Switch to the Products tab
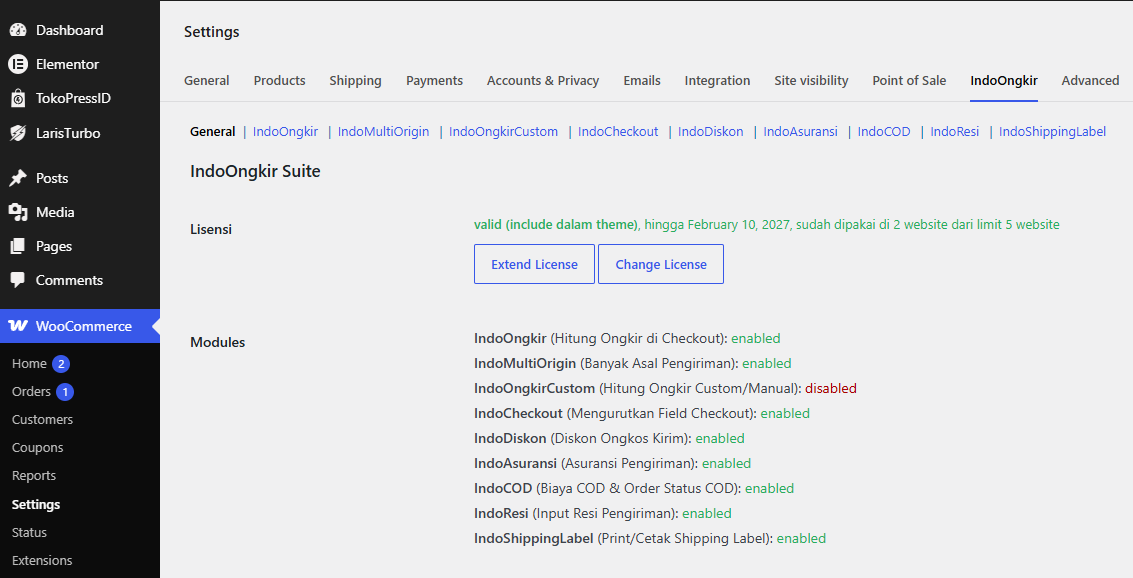Screen dimensions: 1133x578 point(280,80)
